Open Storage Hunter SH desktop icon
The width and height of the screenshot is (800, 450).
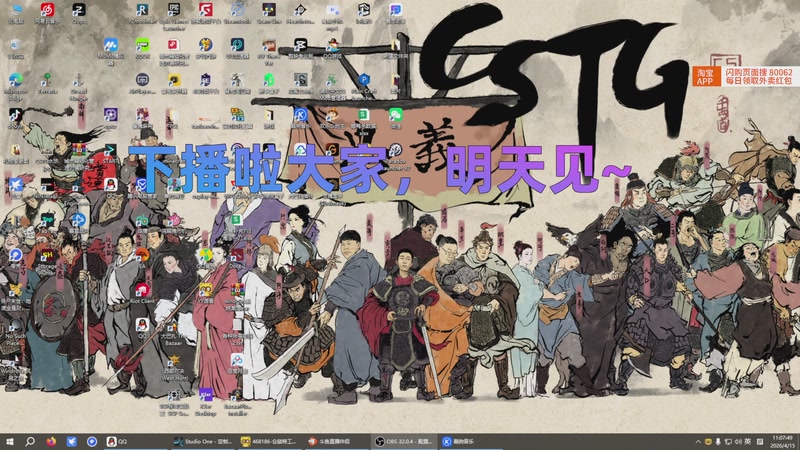tap(47, 261)
